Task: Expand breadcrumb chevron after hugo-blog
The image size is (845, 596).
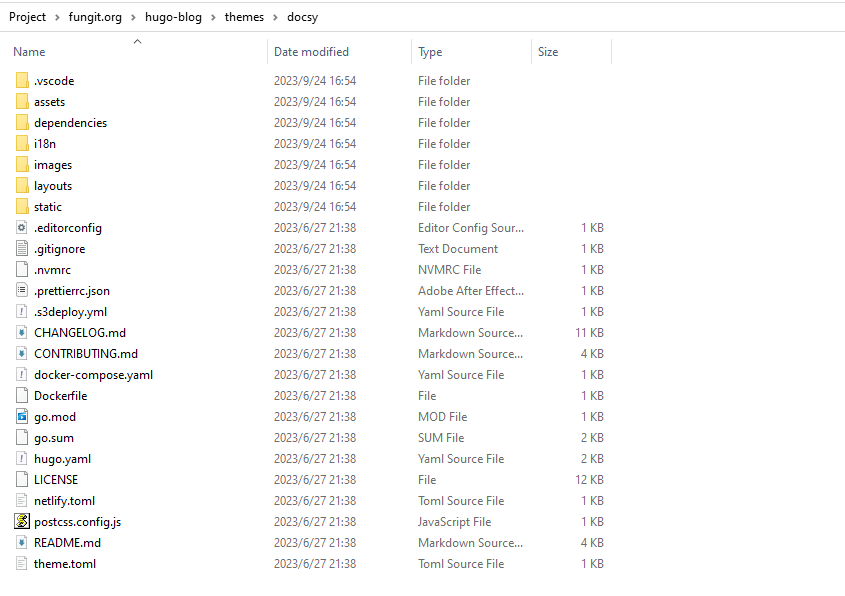Action: point(213,17)
